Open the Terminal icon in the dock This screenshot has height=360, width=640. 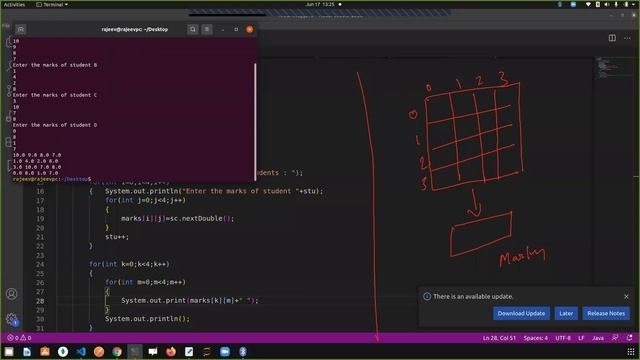[x=135, y=351]
